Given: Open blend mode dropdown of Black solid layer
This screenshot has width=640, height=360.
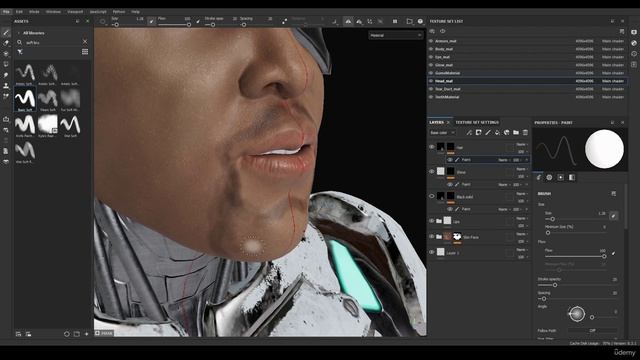Looking at the screenshot, I should 522,194.
